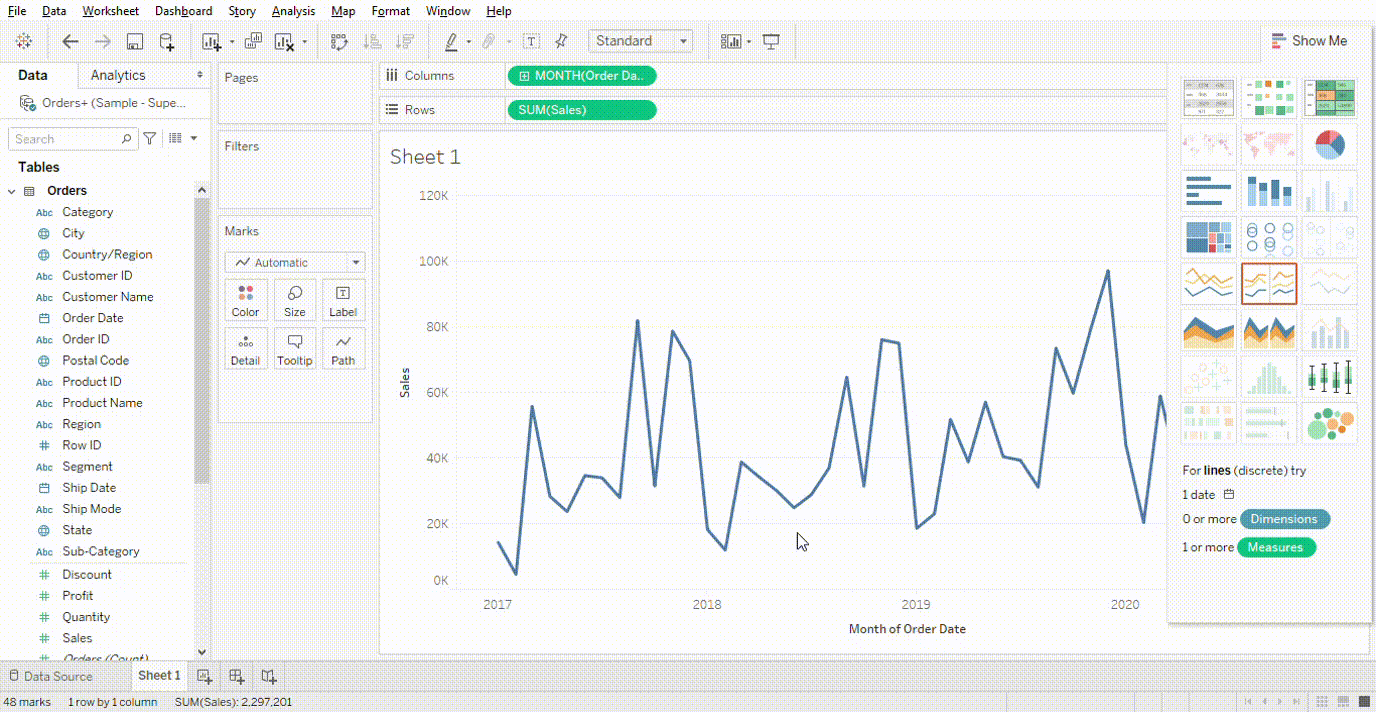The height and width of the screenshot is (712, 1376).
Task: Open the Color marks card
Action: coord(245,300)
